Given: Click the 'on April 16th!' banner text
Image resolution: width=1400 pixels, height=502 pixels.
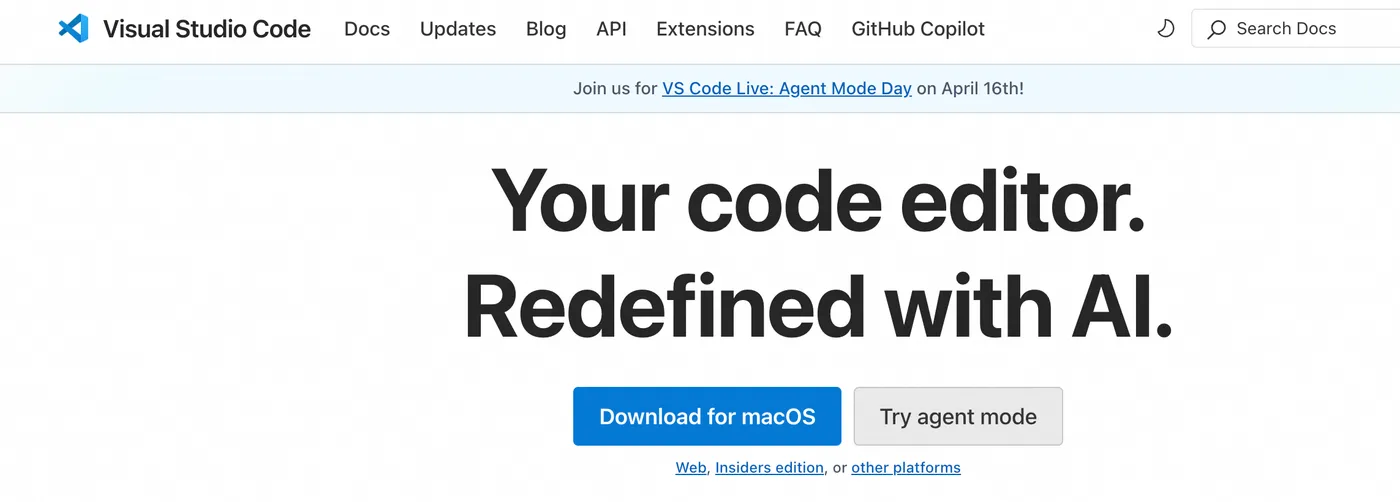Looking at the screenshot, I should point(970,88).
